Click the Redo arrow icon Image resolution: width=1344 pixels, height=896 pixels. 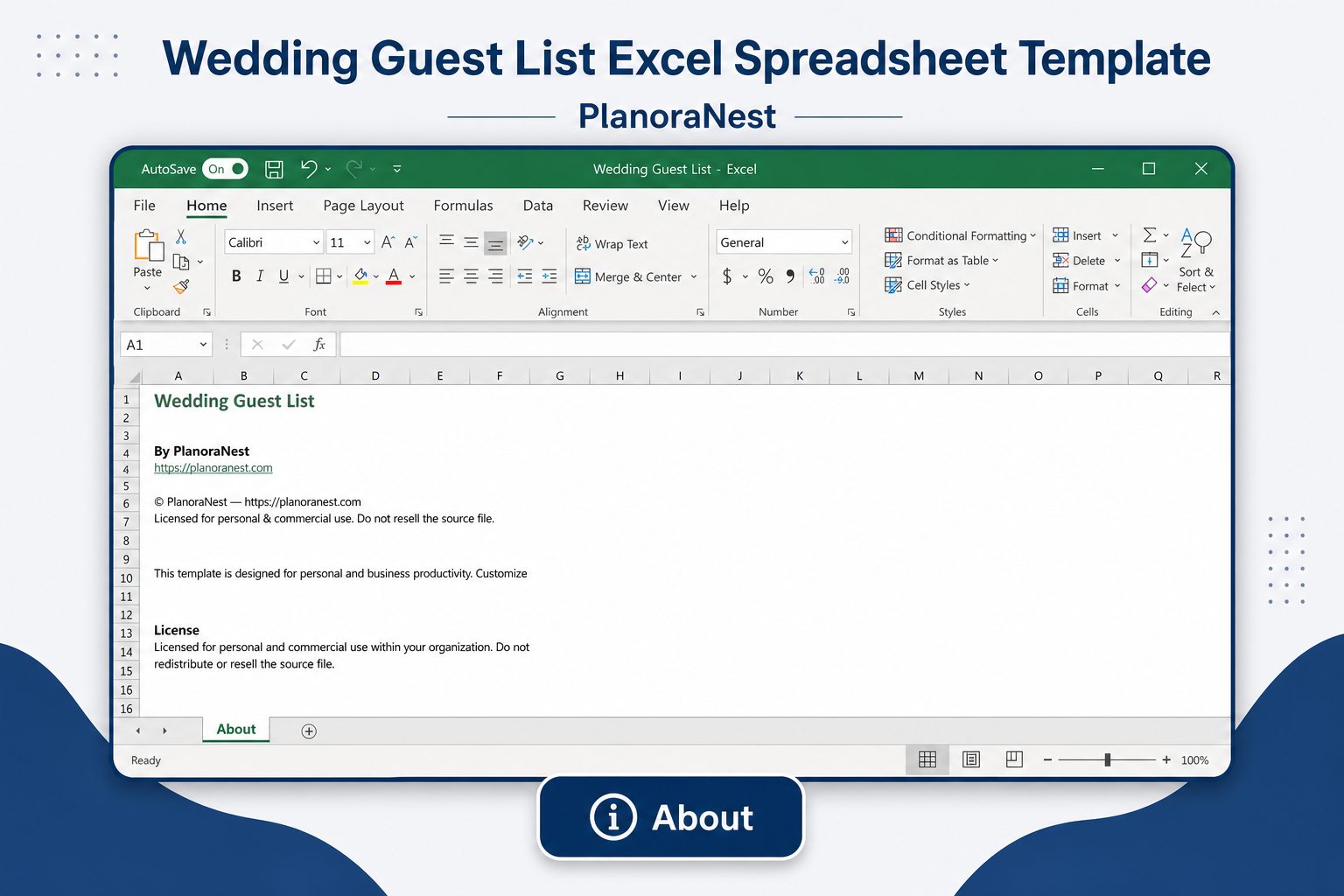click(354, 169)
